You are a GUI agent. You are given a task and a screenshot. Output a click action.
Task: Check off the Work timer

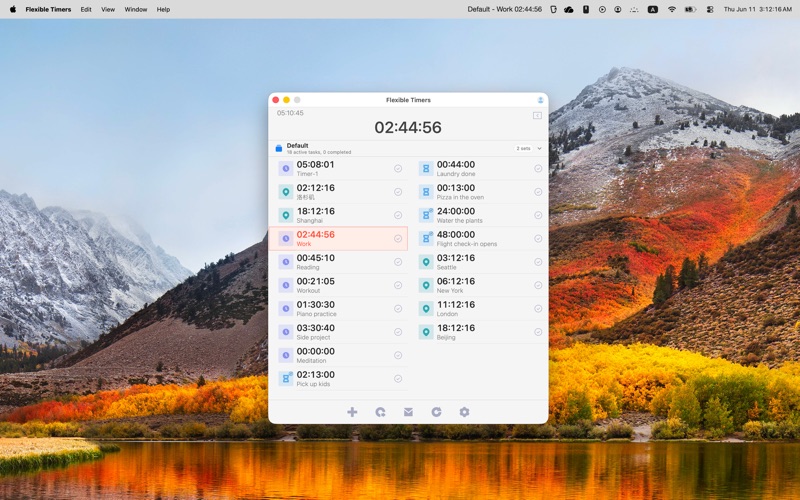(398, 238)
